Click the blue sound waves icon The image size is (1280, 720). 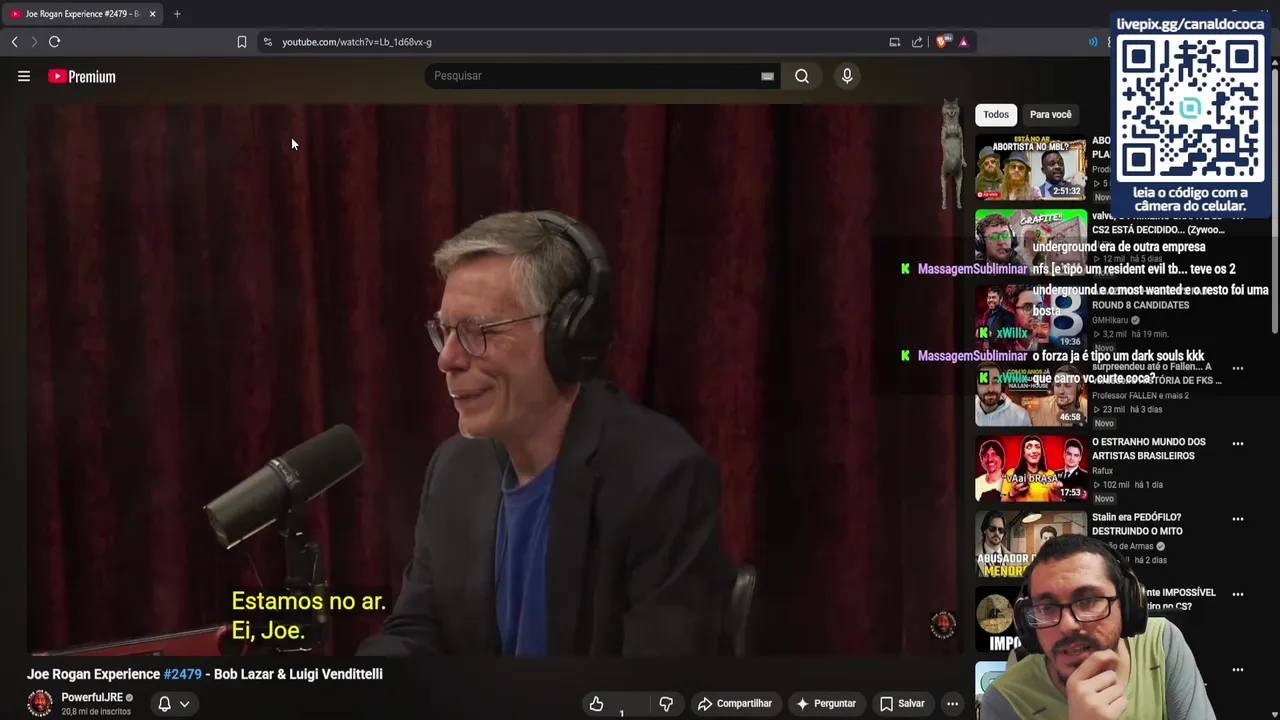pos(1093,42)
